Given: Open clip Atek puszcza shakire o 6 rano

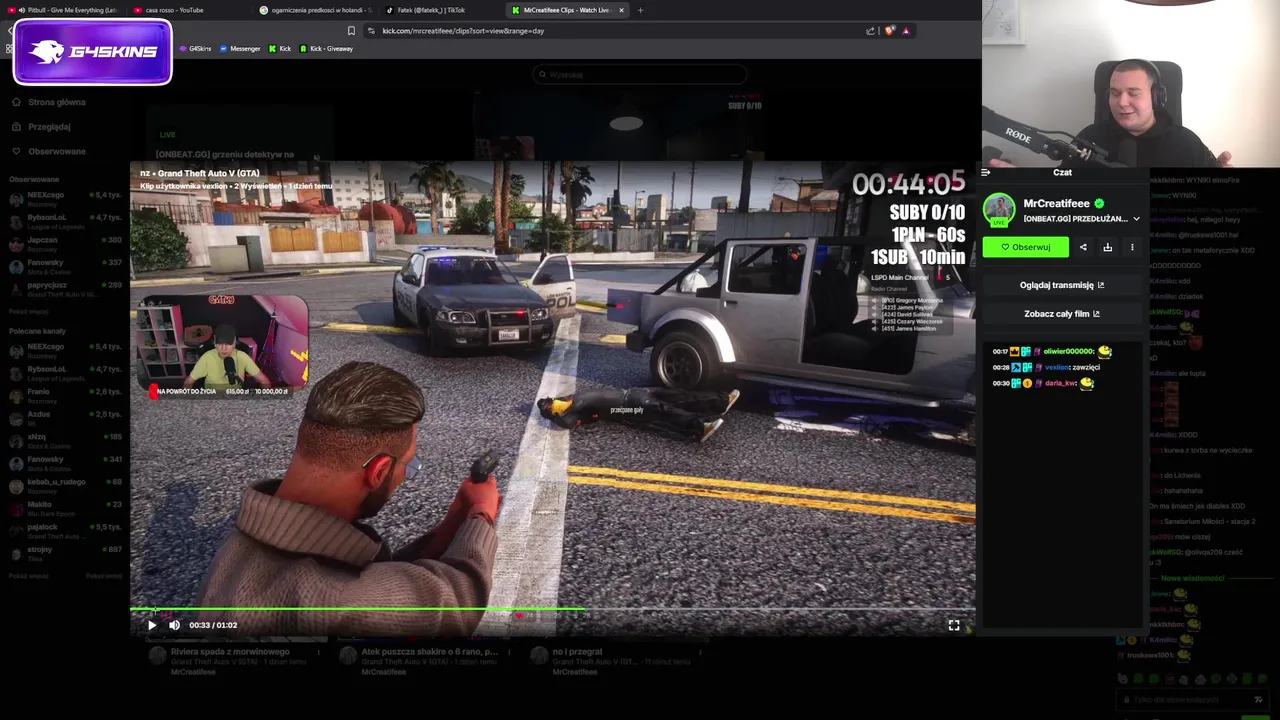Looking at the screenshot, I should click(429, 652).
